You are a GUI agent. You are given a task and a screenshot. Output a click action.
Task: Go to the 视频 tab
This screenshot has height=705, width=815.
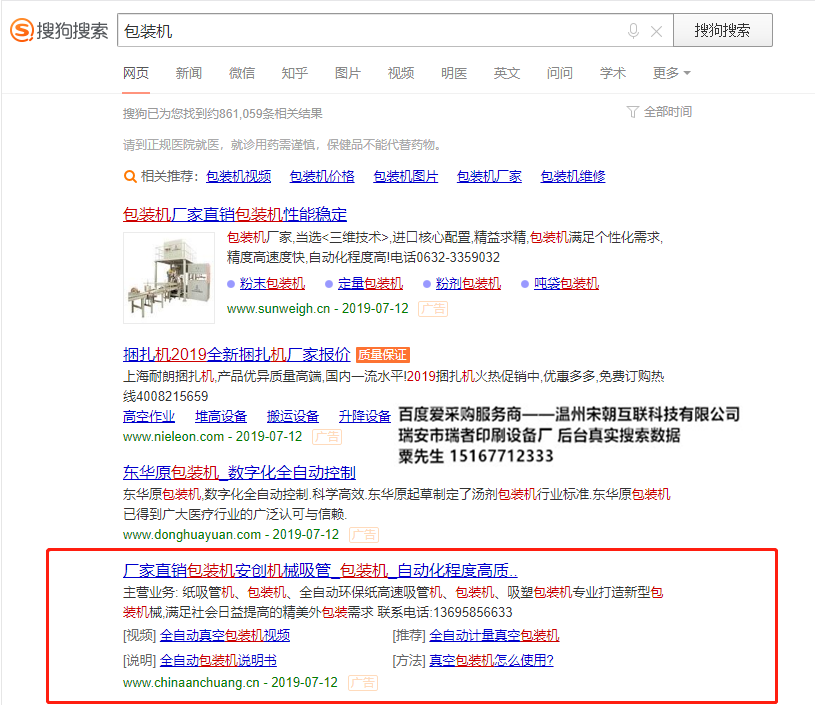point(401,73)
